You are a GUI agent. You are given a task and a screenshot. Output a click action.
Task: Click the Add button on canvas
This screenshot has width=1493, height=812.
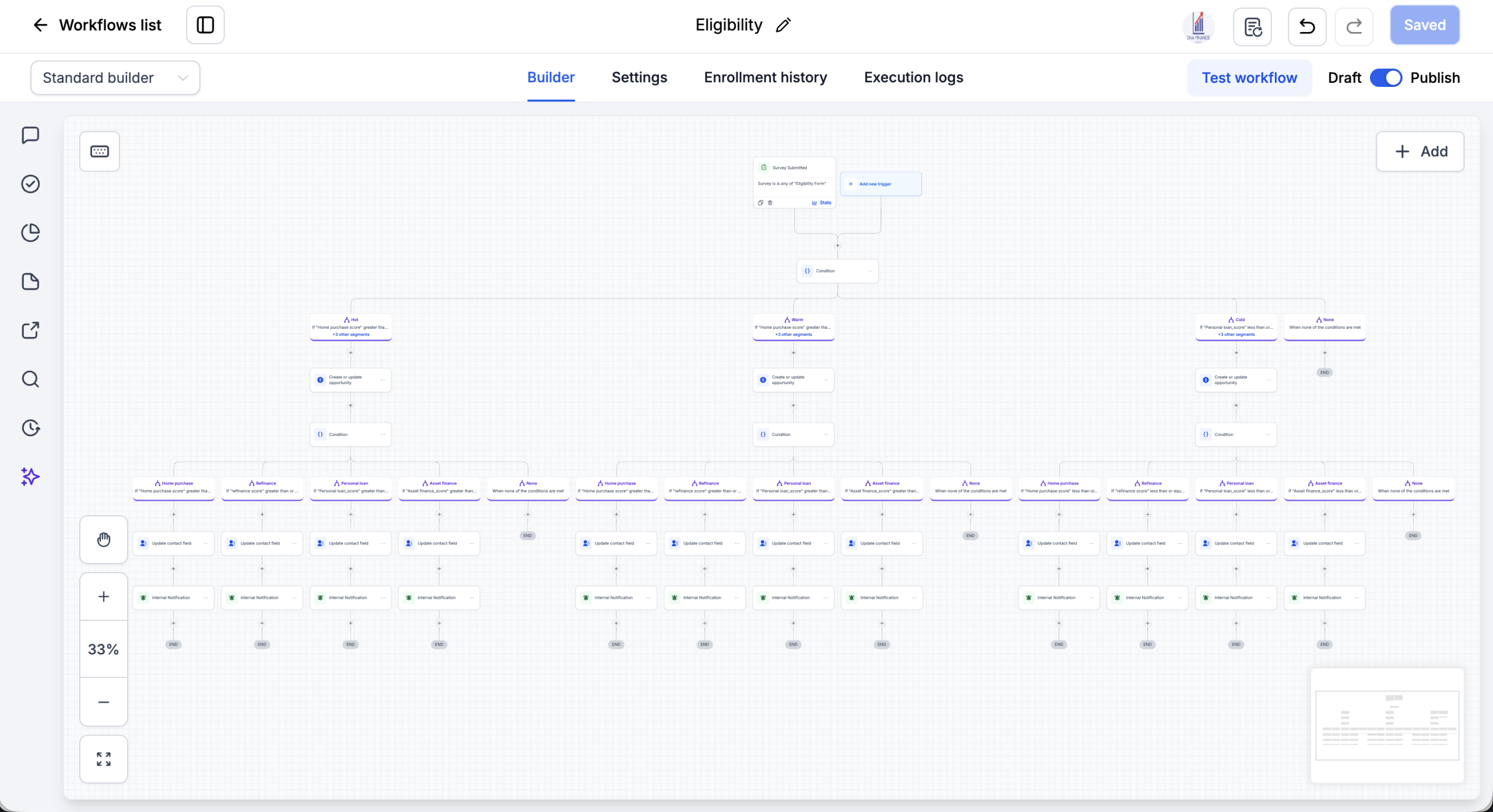pyautogui.click(x=1420, y=152)
